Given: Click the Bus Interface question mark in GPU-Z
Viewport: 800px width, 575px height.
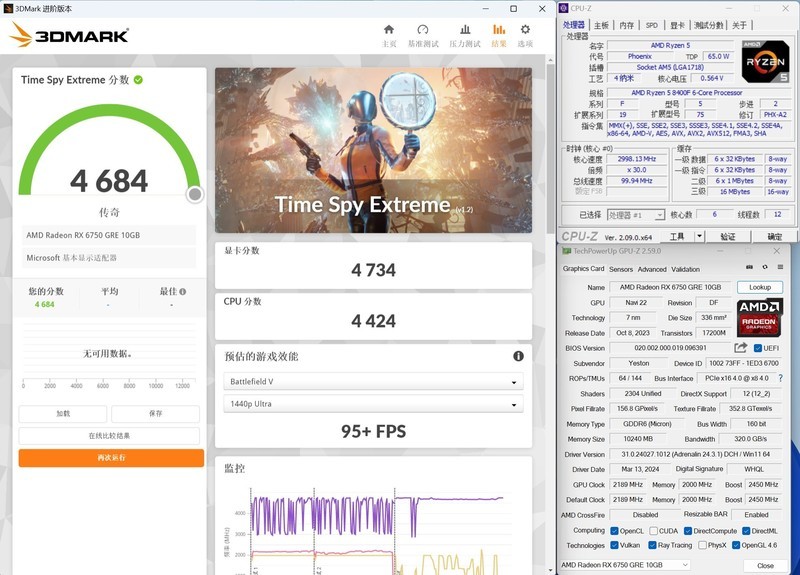Looking at the screenshot, I should 780,378.
